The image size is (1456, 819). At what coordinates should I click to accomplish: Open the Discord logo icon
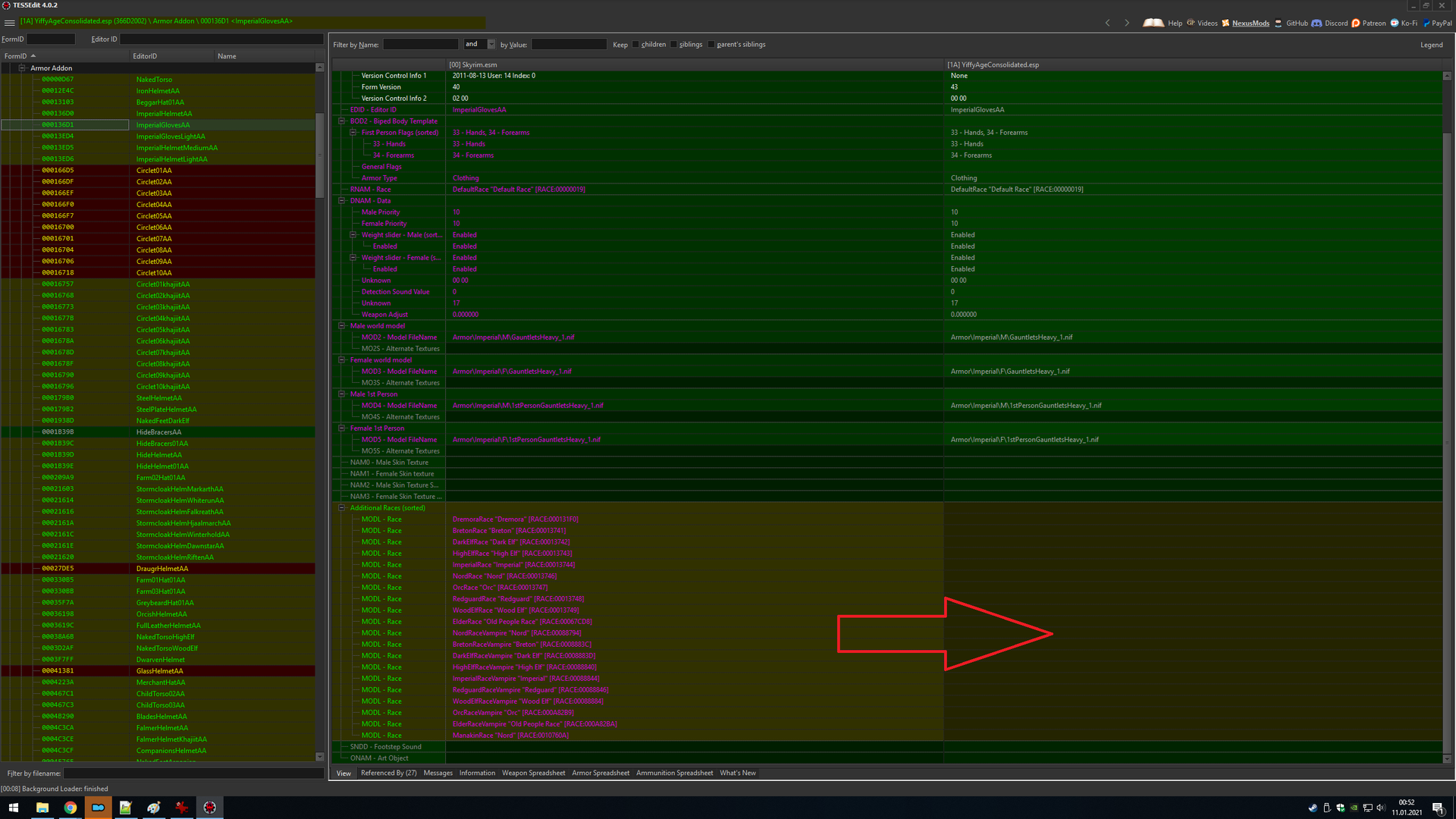click(1316, 23)
